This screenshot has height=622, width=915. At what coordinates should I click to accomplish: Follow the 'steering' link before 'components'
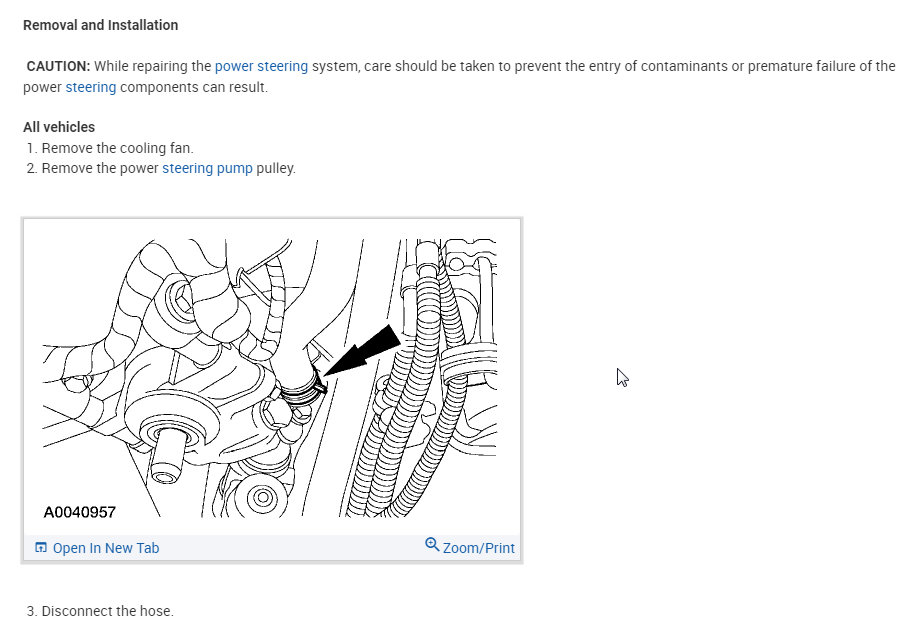[91, 87]
